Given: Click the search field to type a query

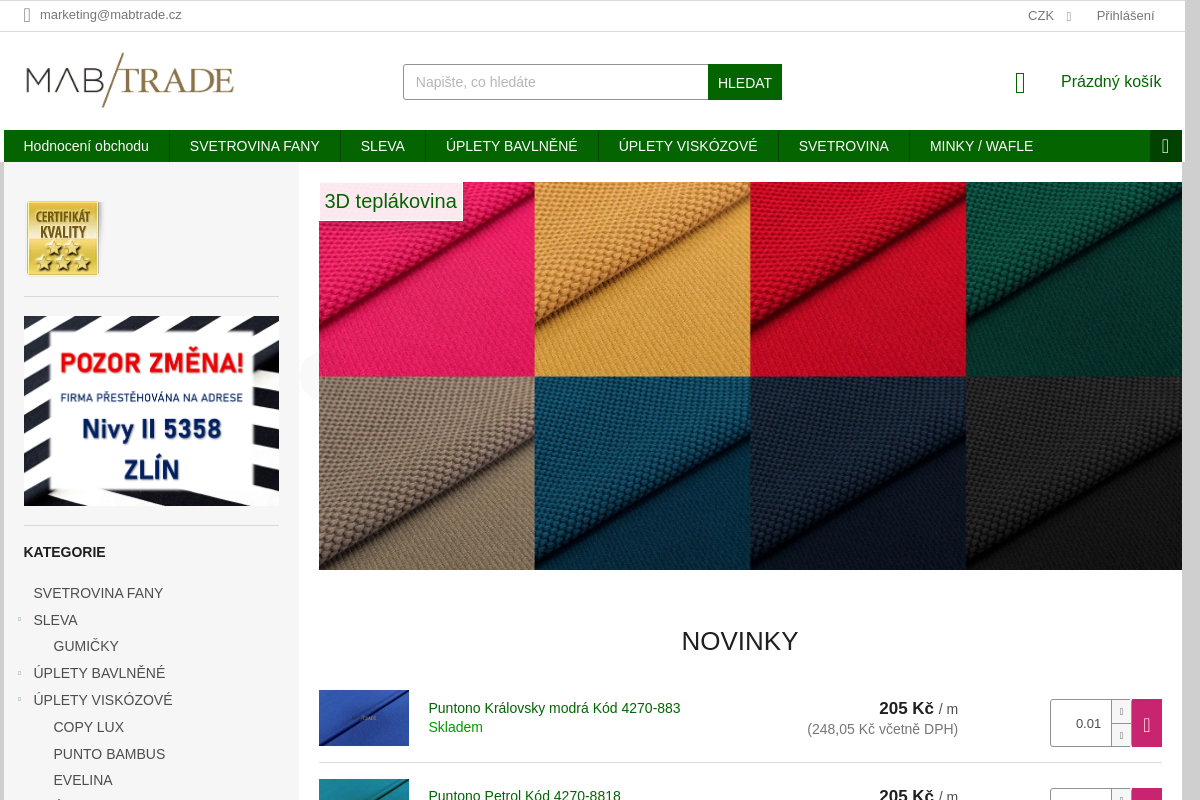Looking at the screenshot, I should (x=555, y=82).
